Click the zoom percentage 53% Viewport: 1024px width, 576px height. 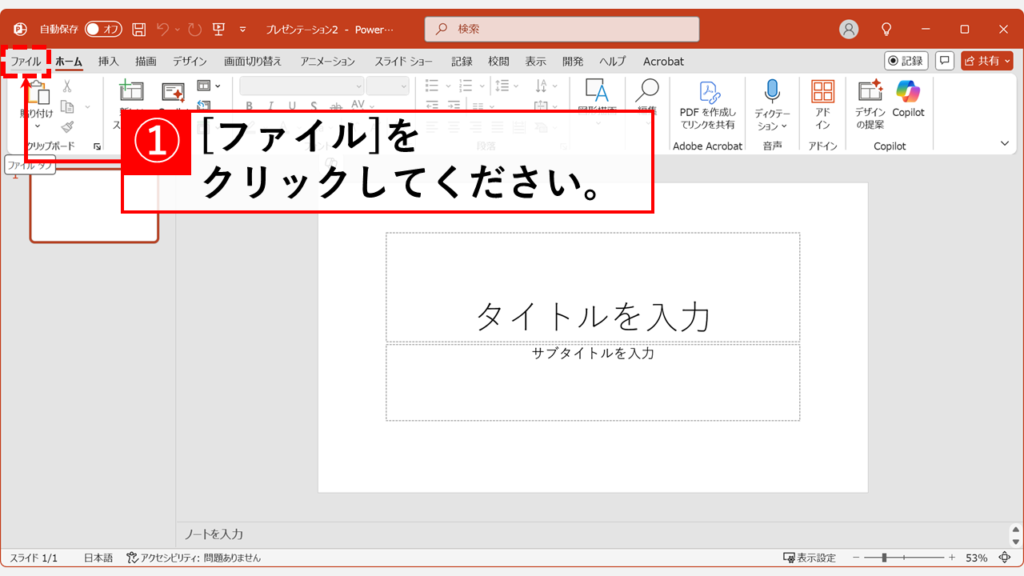pos(976,558)
